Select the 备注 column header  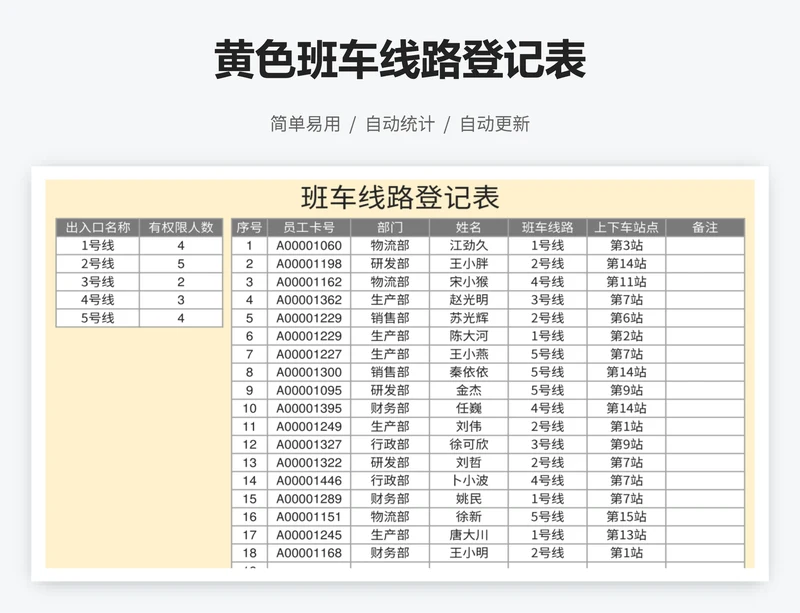705,228
